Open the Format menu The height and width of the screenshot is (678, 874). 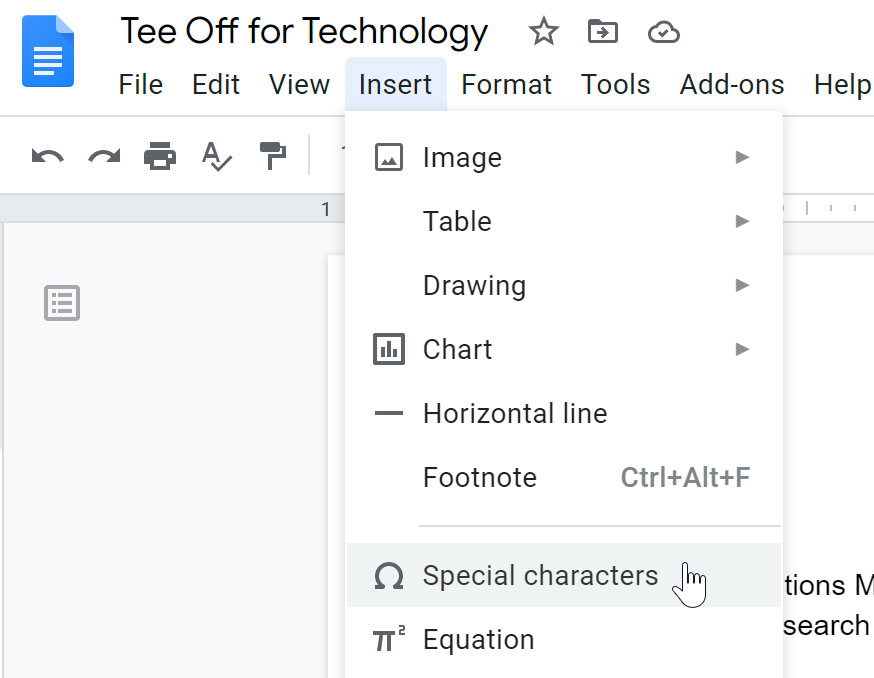(x=506, y=85)
